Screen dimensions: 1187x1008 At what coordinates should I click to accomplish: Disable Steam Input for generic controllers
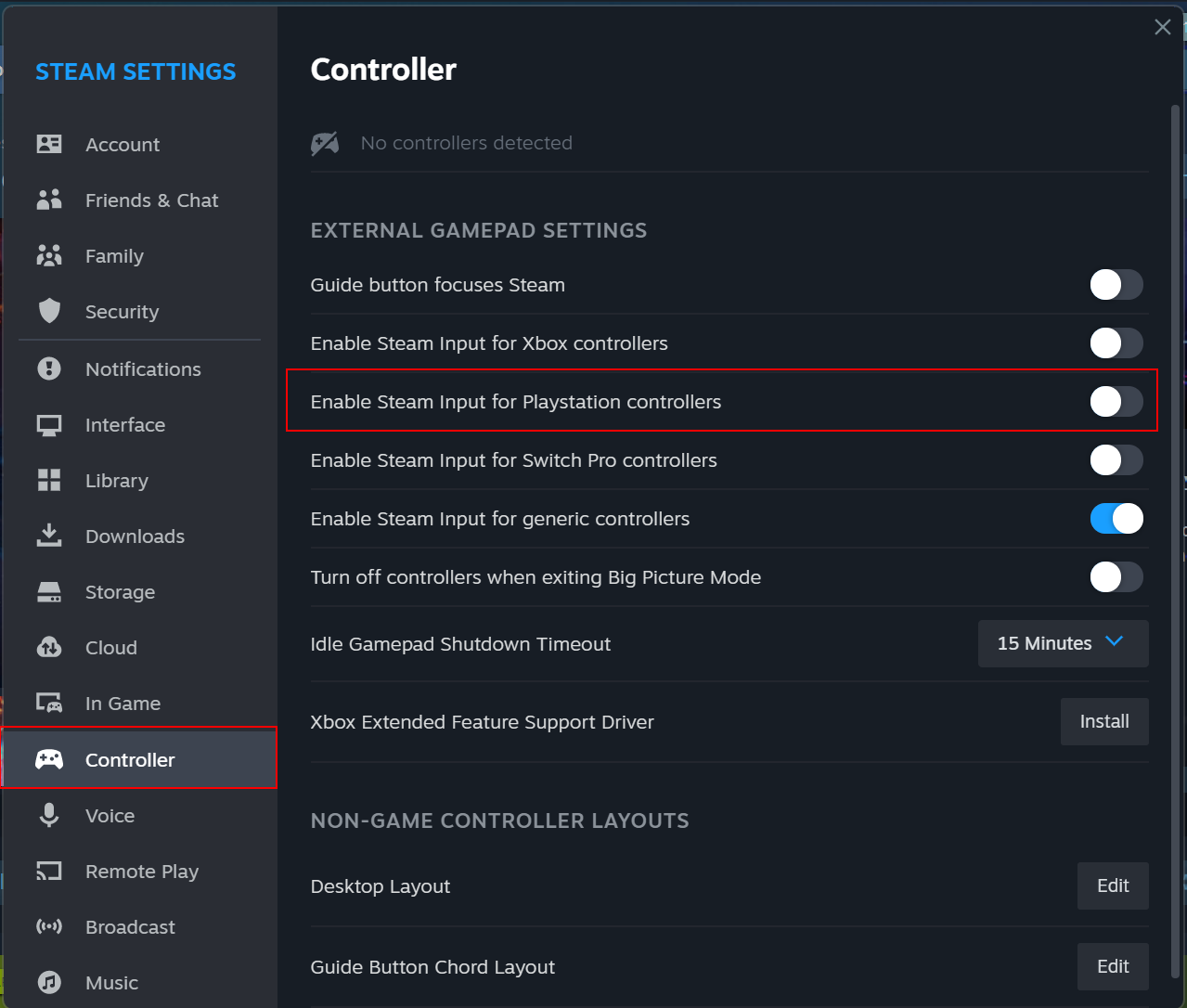(x=1116, y=519)
